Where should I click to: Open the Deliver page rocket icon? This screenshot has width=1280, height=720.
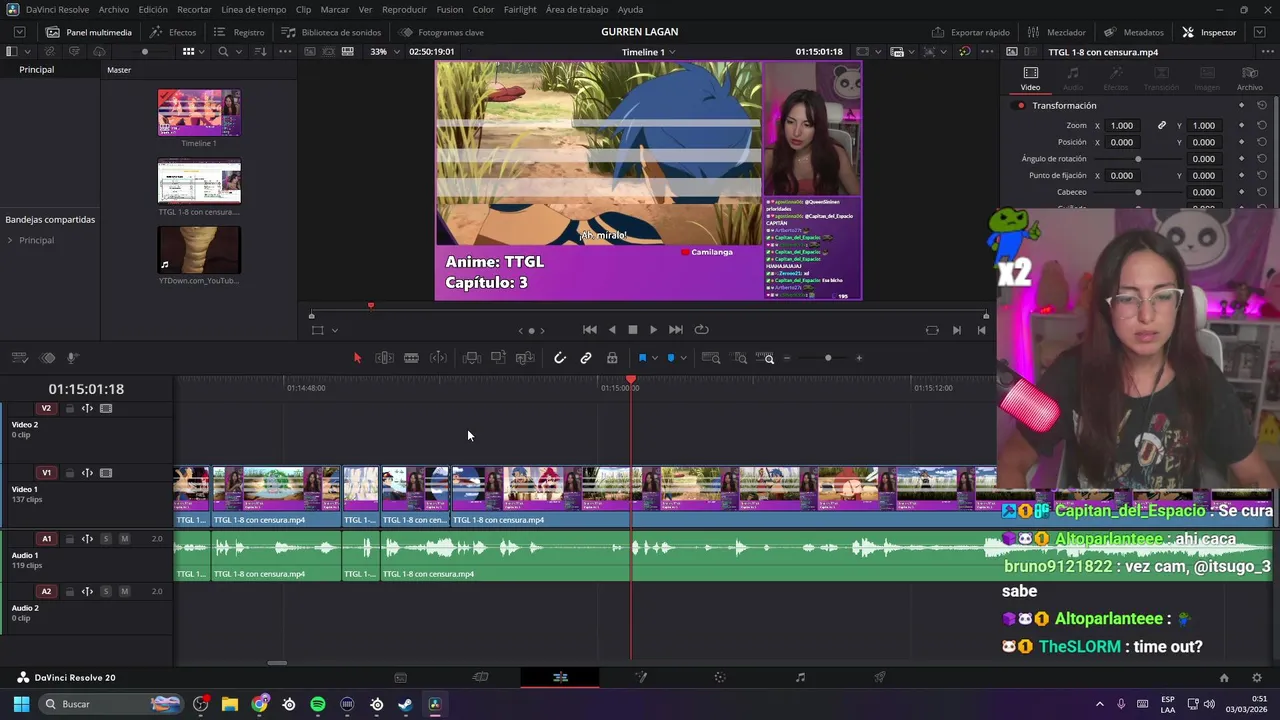pyautogui.click(x=880, y=677)
